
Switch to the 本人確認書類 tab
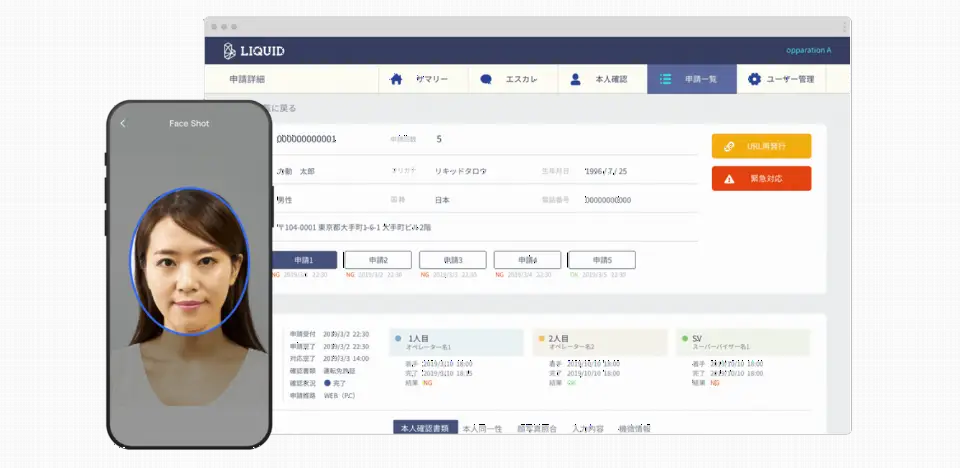click(x=425, y=428)
